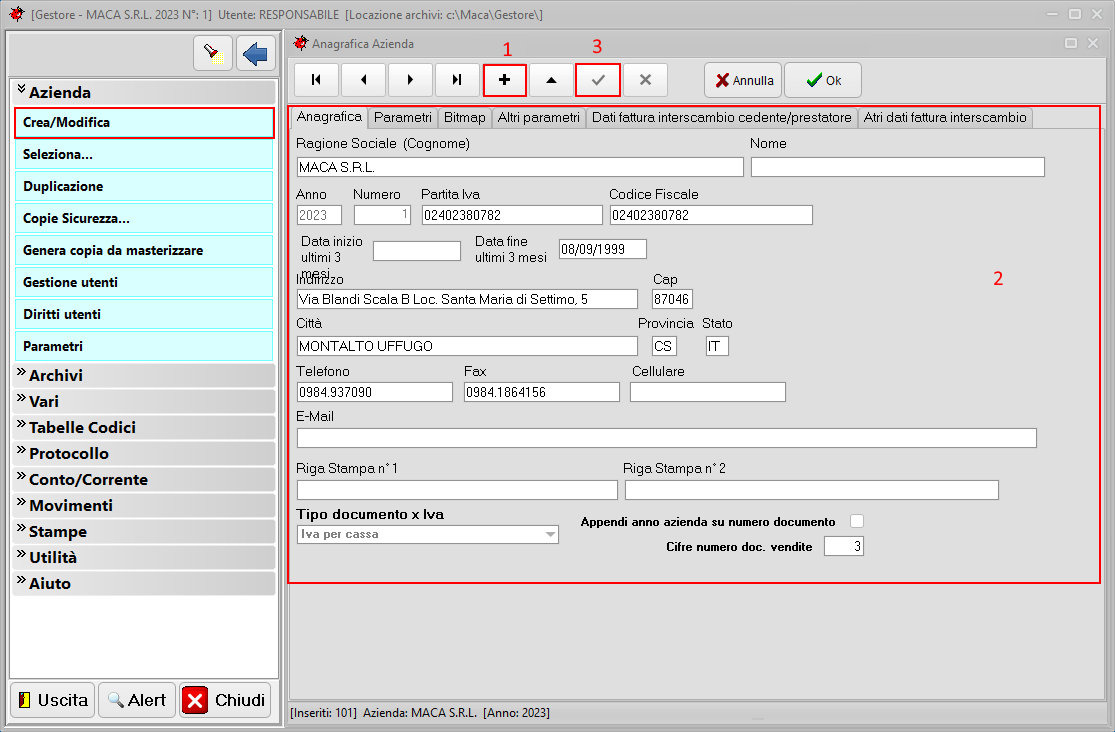Click the E-Mail input field
This screenshot has height=732, width=1115.
pyautogui.click(x=666, y=438)
